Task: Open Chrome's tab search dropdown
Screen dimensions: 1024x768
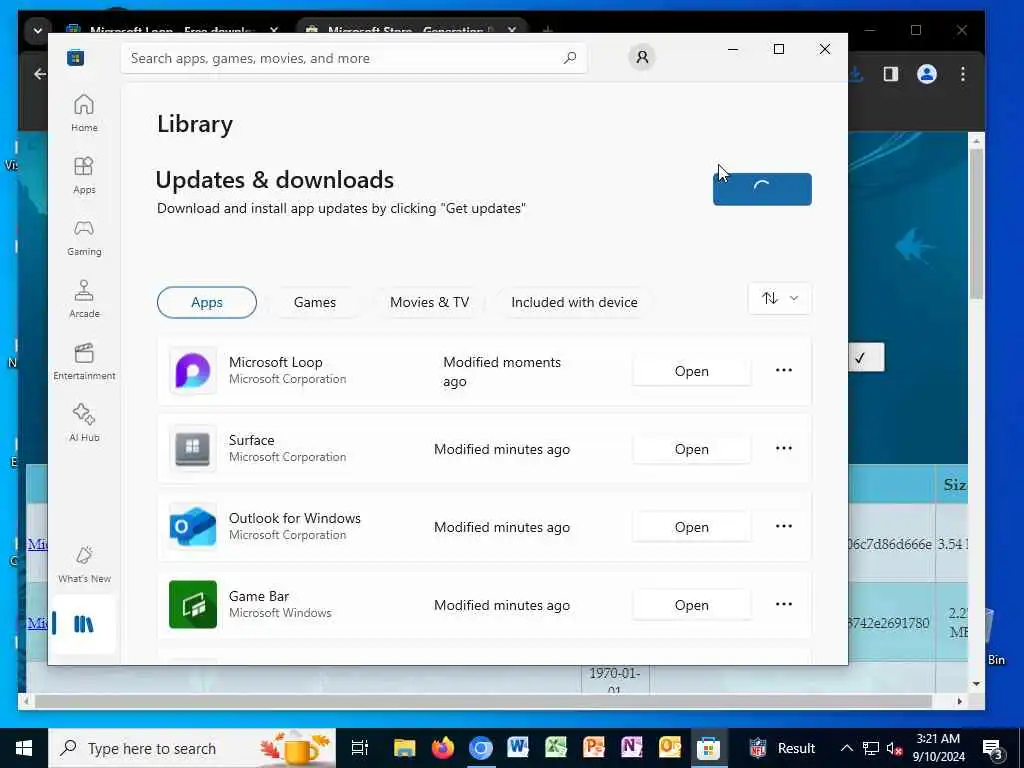Action: [37, 30]
